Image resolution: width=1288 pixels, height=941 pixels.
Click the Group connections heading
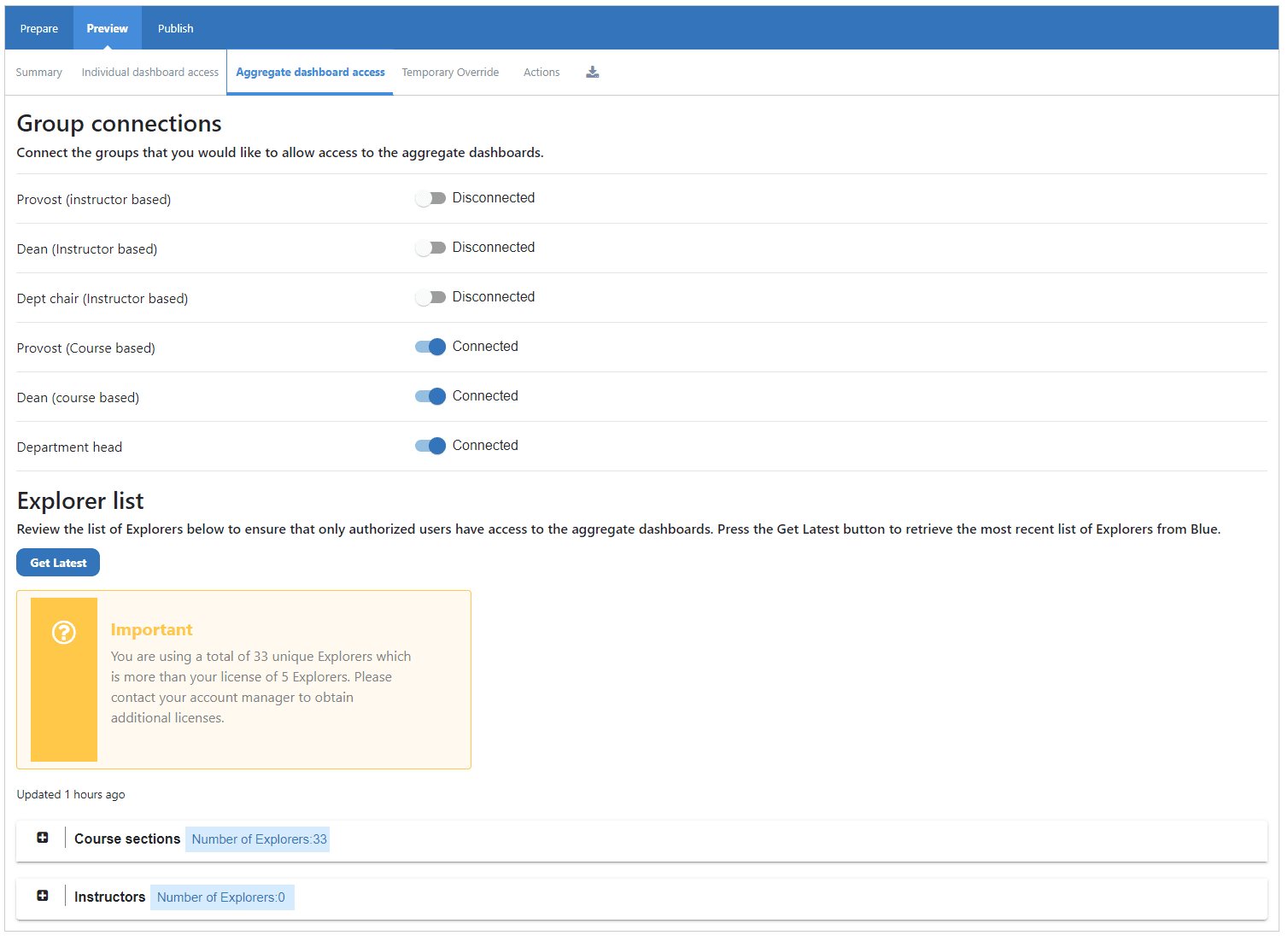pyautogui.click(x=120, y=124)
